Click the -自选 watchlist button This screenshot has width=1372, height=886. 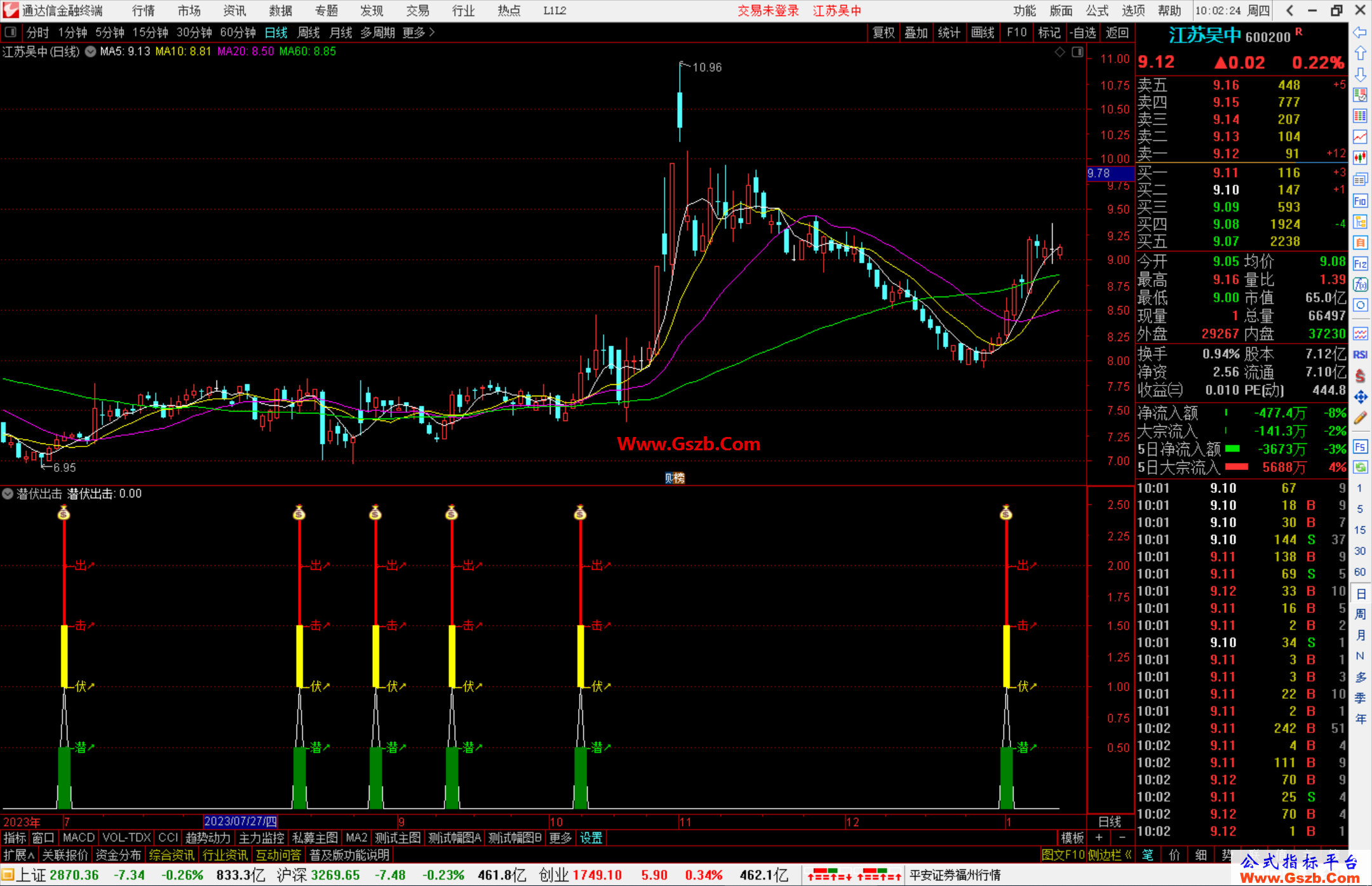click(1082, 32)
